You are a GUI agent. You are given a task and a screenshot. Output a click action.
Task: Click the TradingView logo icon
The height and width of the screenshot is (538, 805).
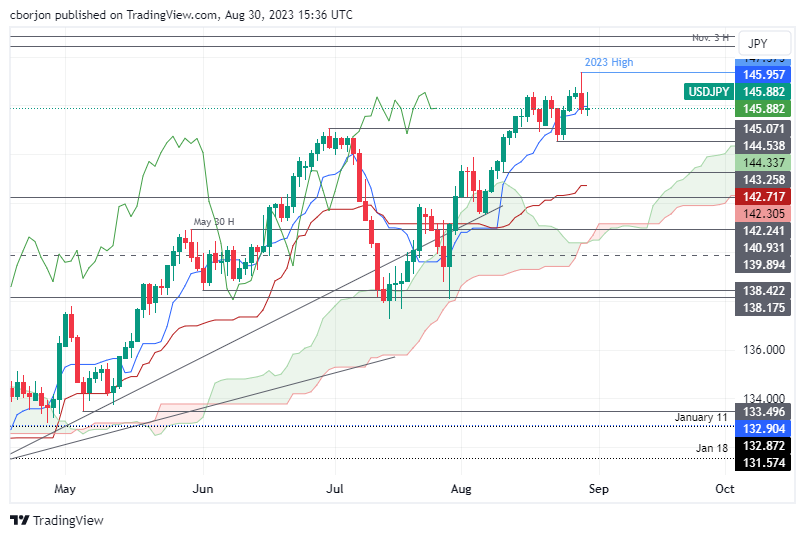tap(19, 520)
